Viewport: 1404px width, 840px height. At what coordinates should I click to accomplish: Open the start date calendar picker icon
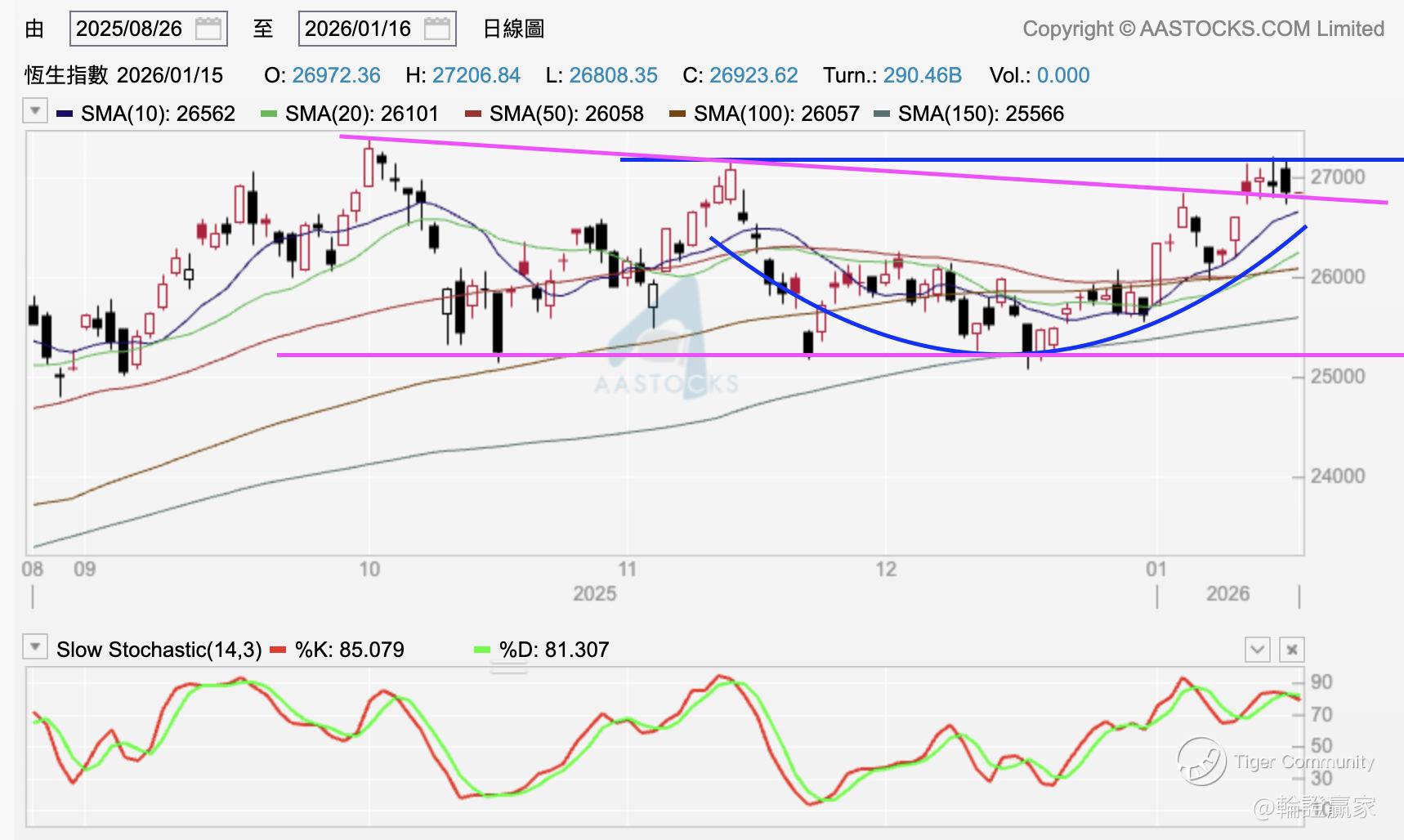click(208, 29)
